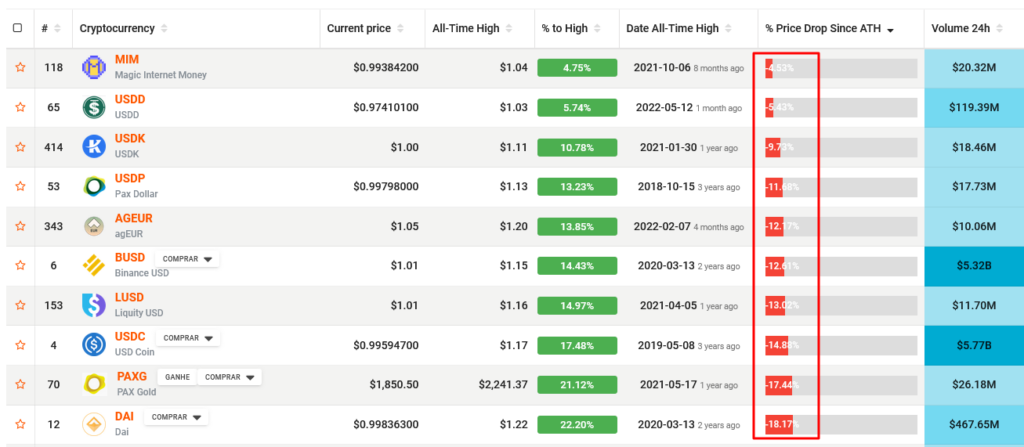Click MIM current price $0.99384200
1024x447 pixels.
click(386, 68)
